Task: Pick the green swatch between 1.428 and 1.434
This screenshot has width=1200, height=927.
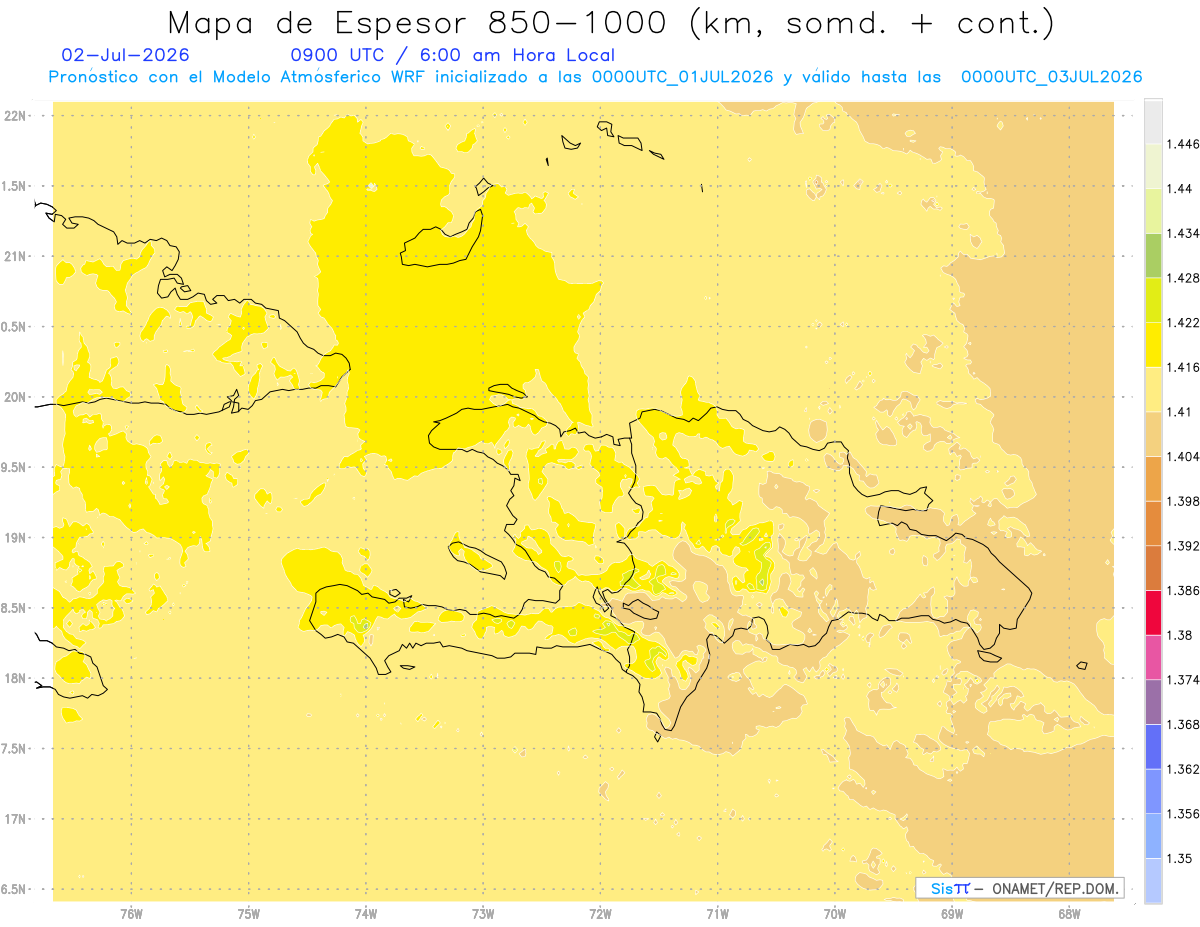Action: click(1153, 256)
